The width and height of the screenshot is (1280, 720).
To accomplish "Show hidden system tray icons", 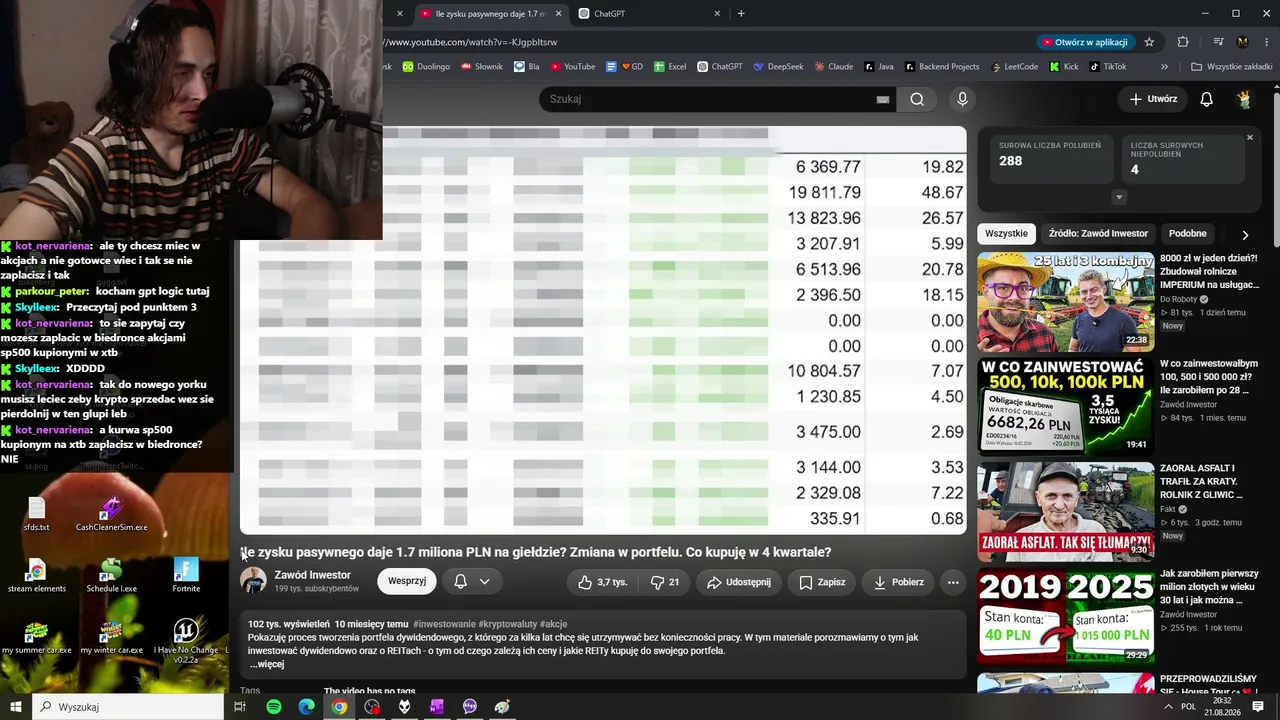I will coord(1168,707).
